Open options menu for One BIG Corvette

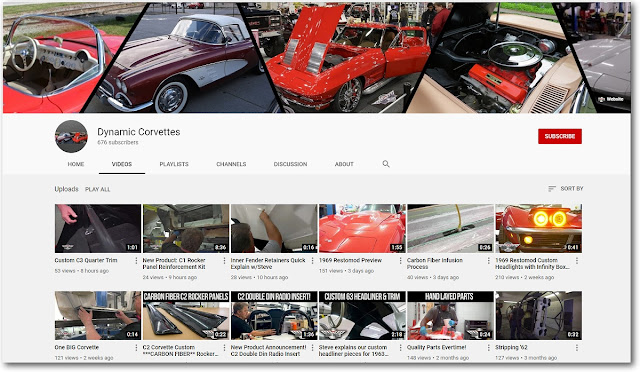136,347
